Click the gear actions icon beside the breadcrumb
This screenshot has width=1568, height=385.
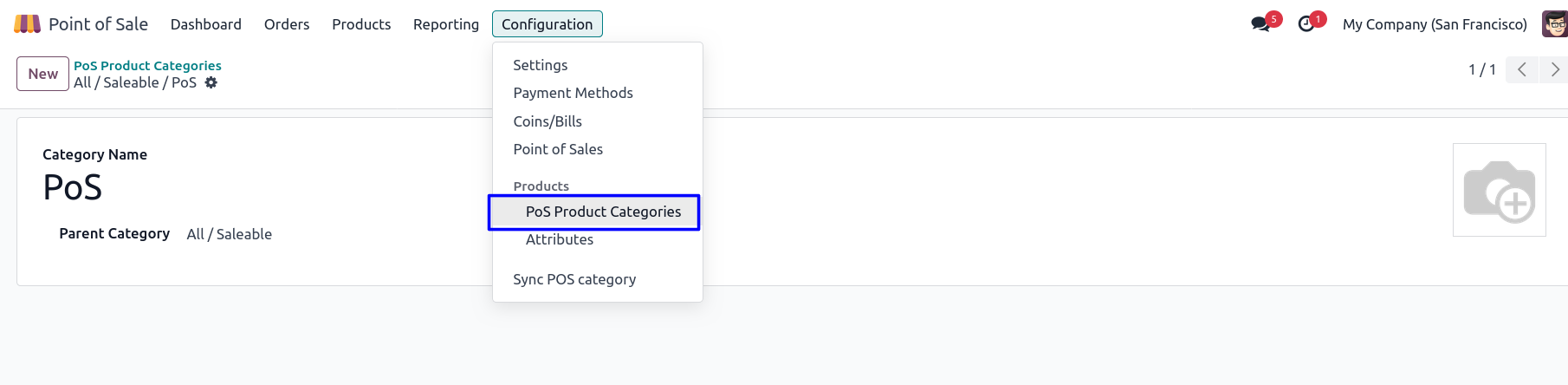click(211, 82)
